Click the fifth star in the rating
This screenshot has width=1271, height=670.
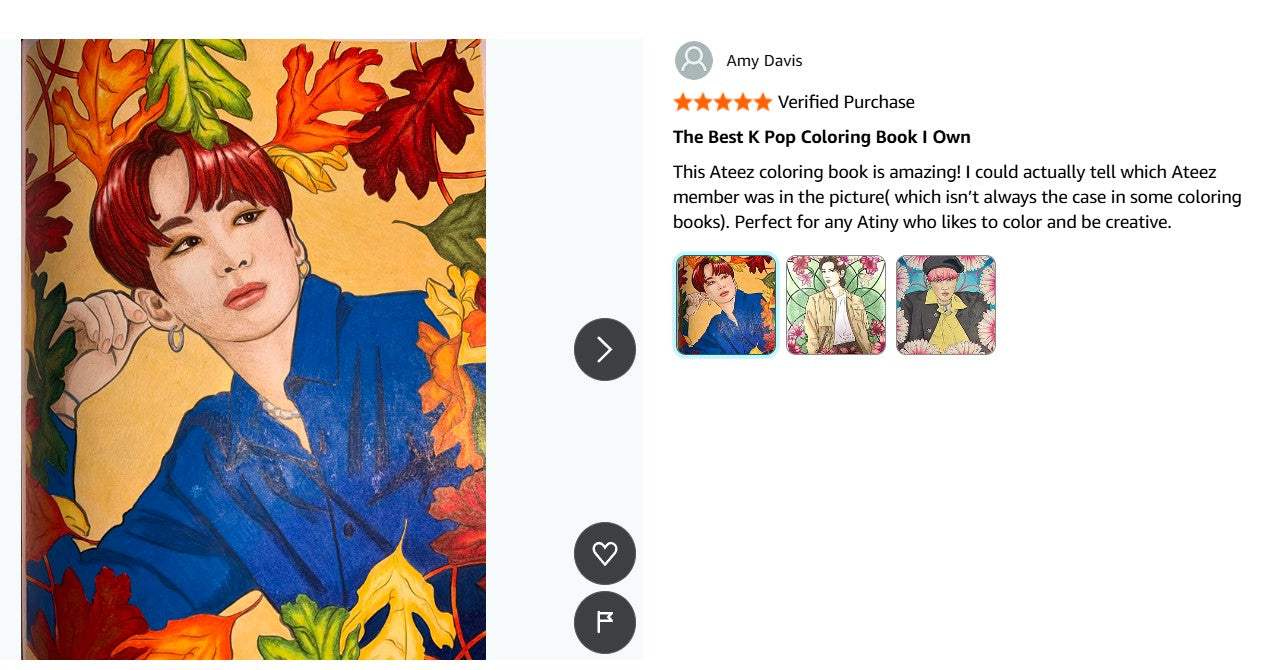click(x=763, y=102)
